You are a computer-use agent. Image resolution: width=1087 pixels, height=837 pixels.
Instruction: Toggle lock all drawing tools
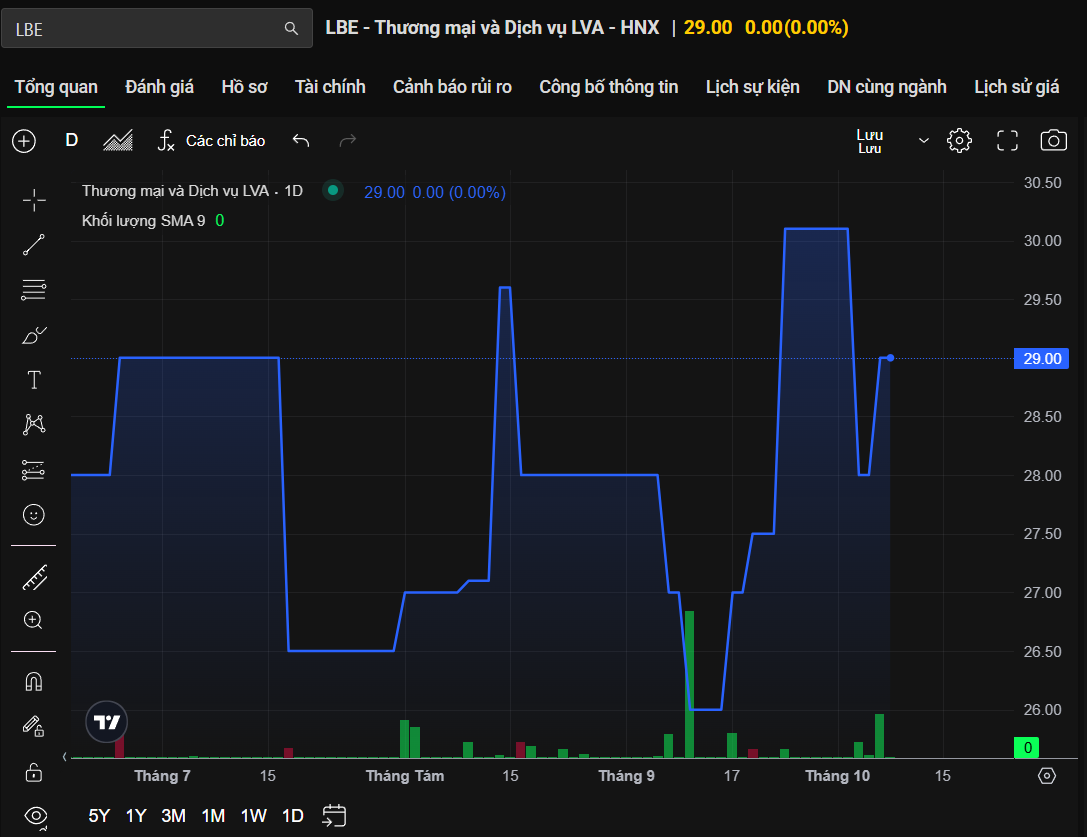click(x=34, y=771)
